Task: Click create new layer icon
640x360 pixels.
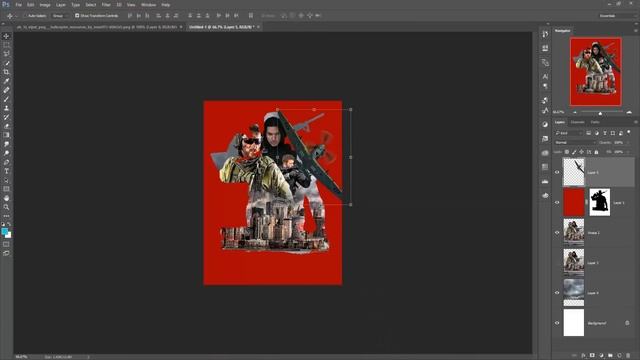Action: coord(619,356)
